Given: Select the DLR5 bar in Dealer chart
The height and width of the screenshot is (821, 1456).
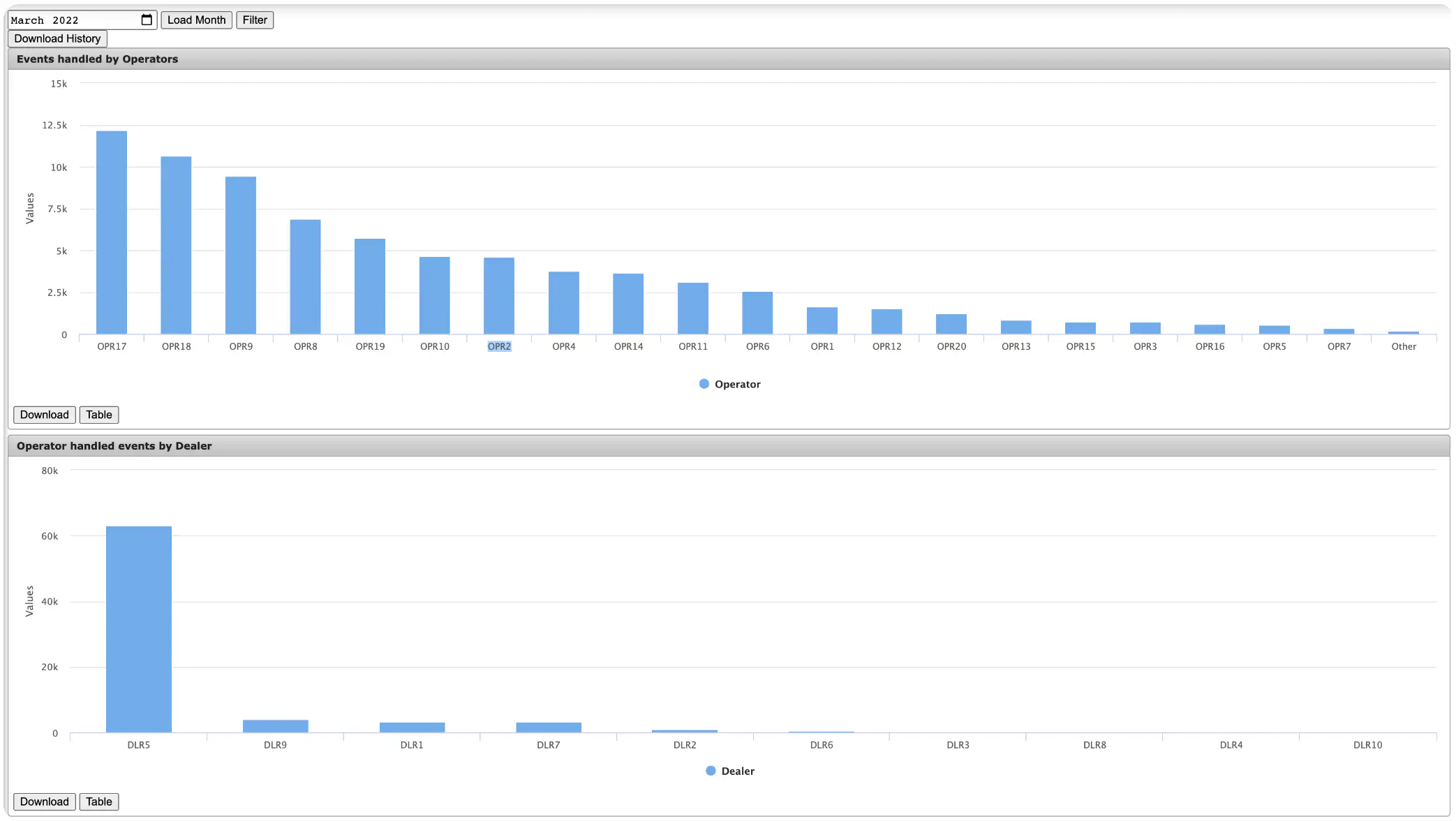Looking at the screenshot, I should click(x=139, y=629).
